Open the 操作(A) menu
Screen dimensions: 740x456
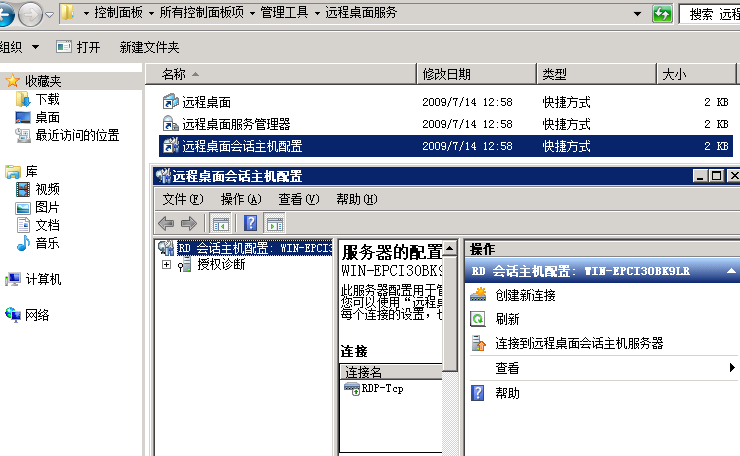click(241, 199)
